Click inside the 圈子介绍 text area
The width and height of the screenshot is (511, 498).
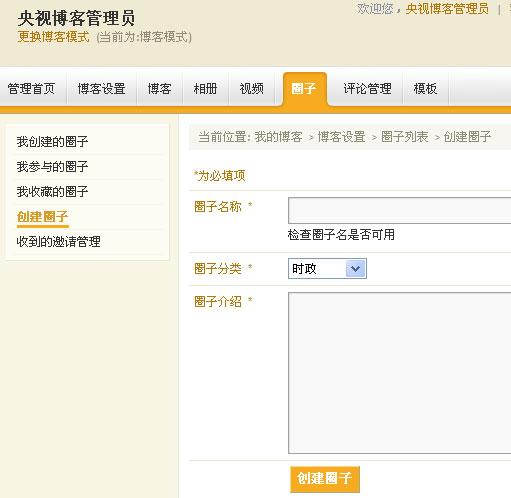coord(399,373)
